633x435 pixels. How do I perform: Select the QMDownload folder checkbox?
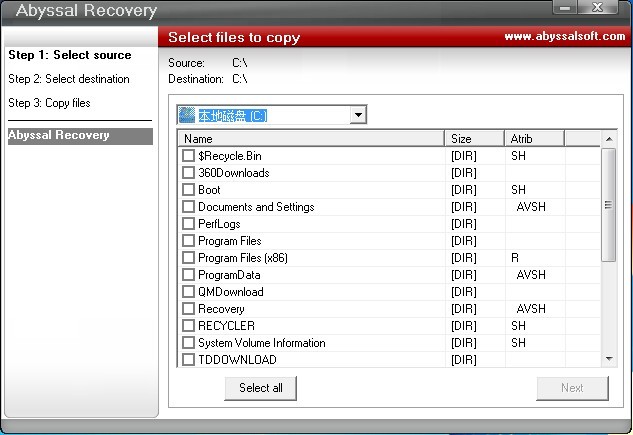coord(188,292)
